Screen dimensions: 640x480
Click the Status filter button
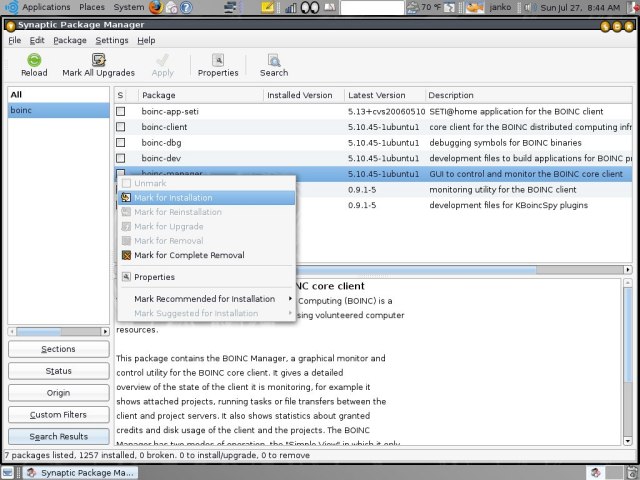click(x=58, y=371)
